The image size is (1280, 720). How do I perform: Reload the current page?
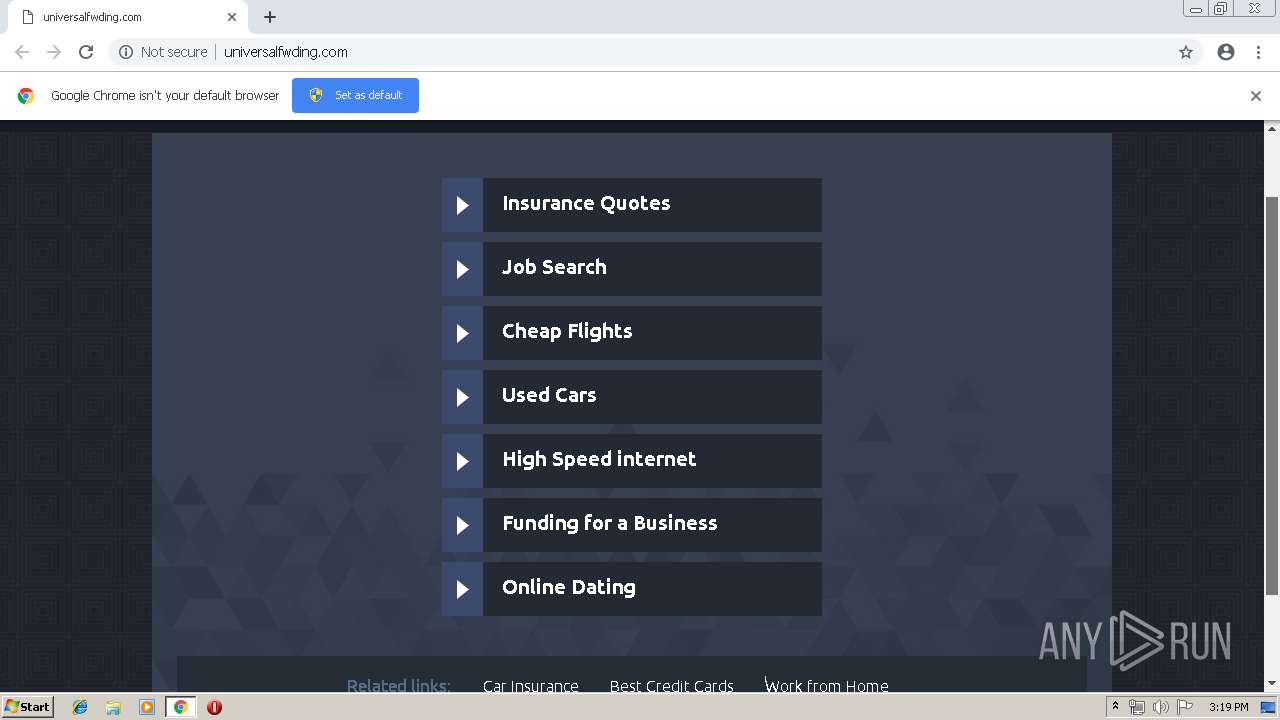[x=86, y=52]
